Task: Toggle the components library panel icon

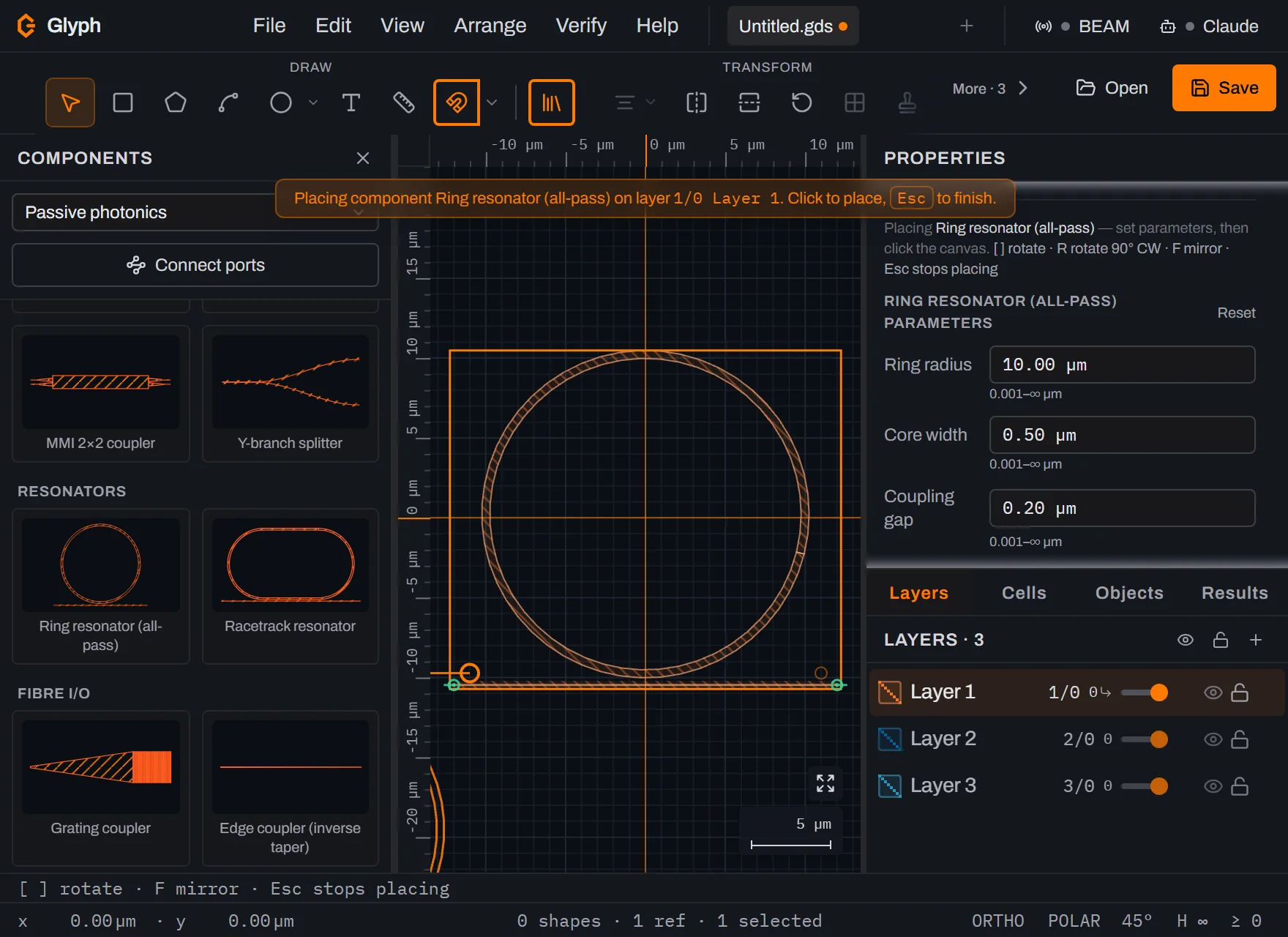Action: 551,102
